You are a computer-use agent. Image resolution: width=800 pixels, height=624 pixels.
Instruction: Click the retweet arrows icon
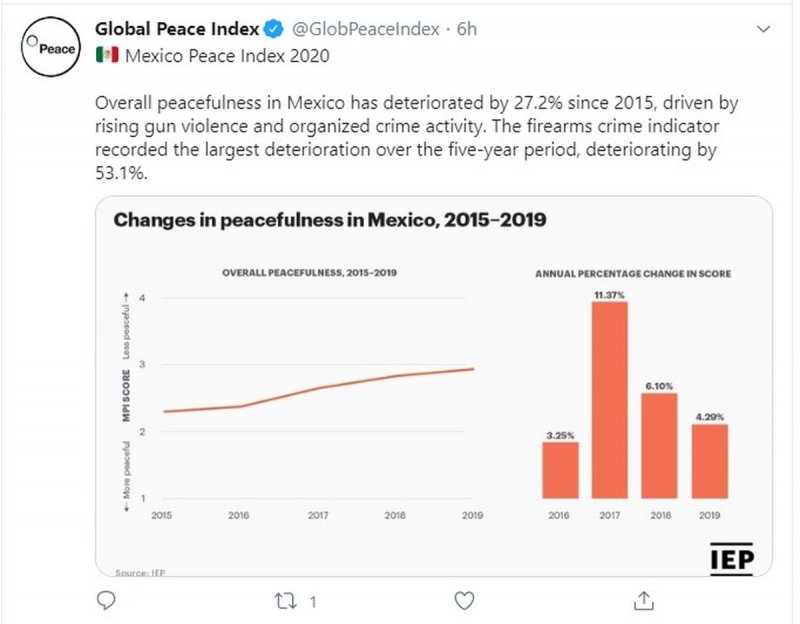[x=284, y=600]
